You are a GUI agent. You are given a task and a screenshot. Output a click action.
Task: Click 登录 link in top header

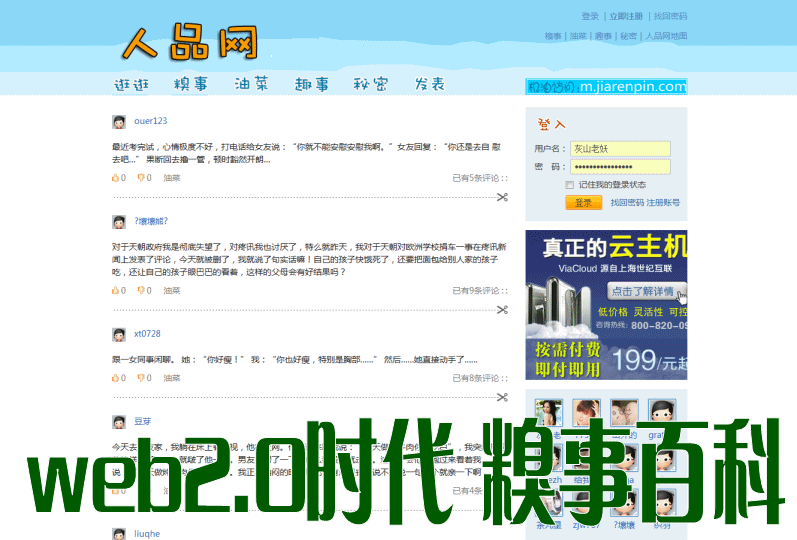[590, 16]
